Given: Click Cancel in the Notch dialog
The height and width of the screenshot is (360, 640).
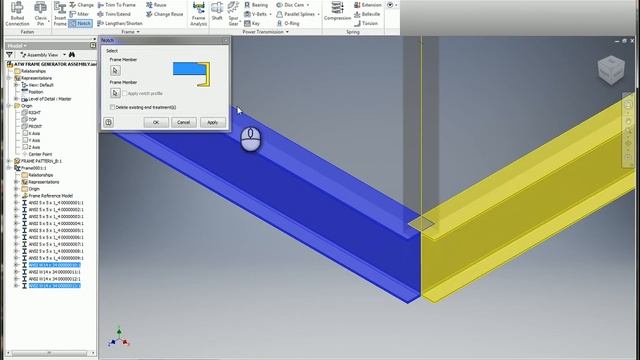Looking at the screenshot, I should [x=184, y=122].
